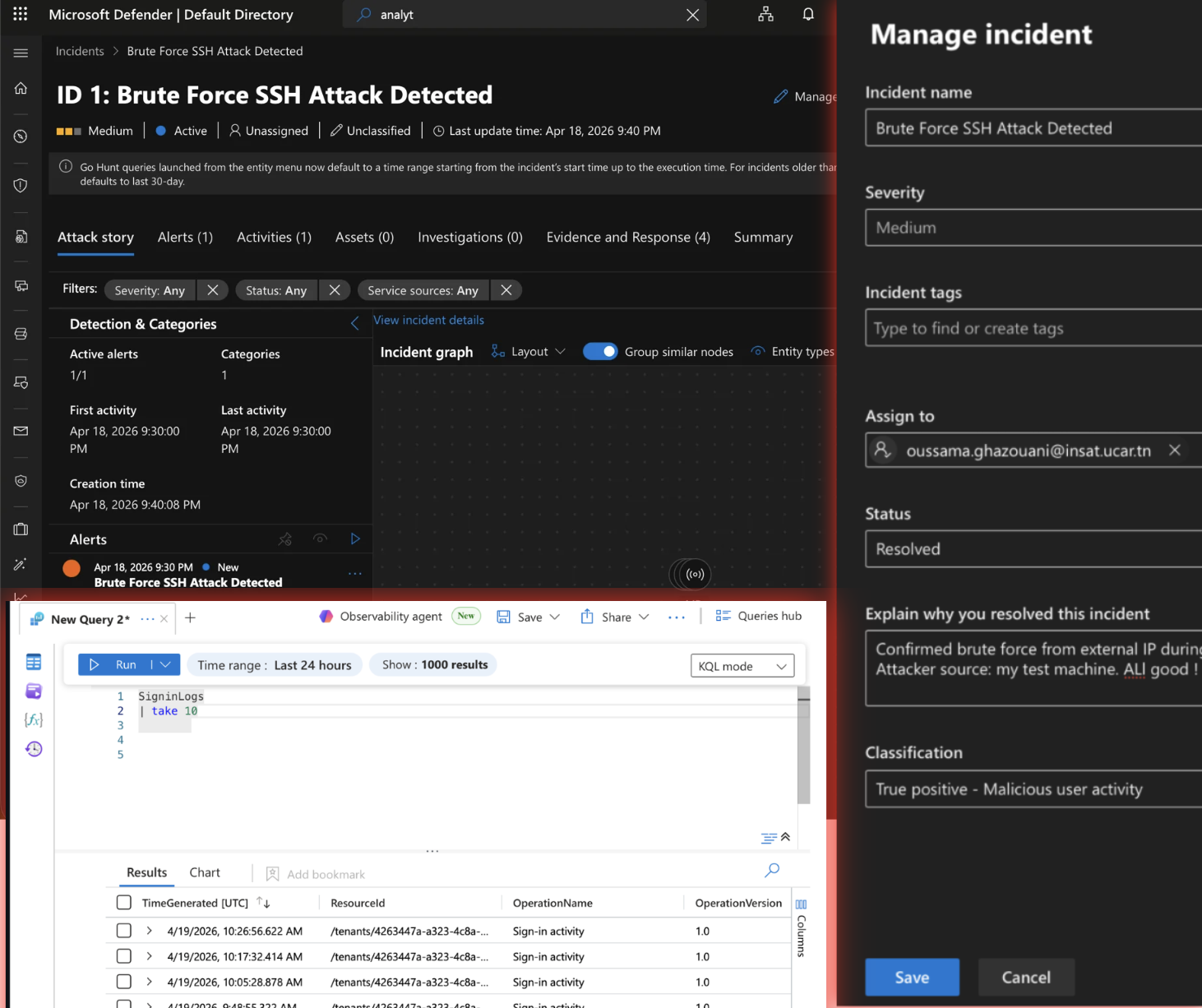Open the Classification dropdown
The width and height of the screenshot is (1202, 1008).
[x=1033, y=789]
